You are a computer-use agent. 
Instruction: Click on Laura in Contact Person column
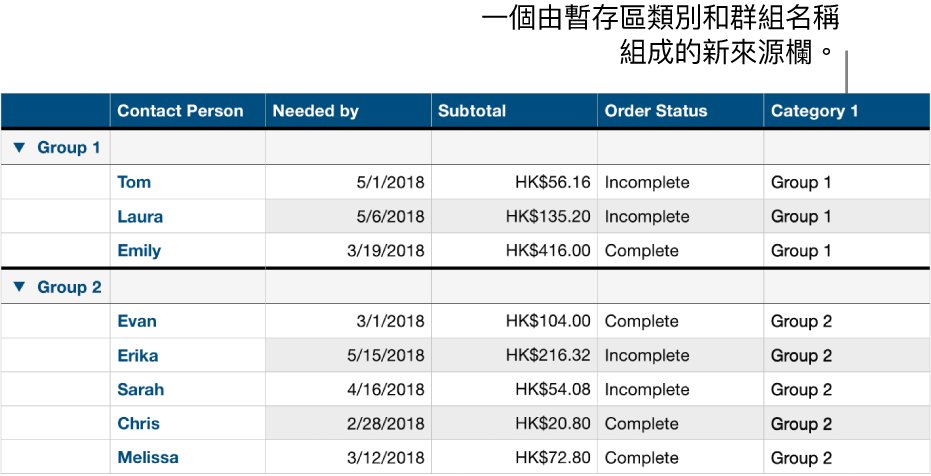coord(140,217)
